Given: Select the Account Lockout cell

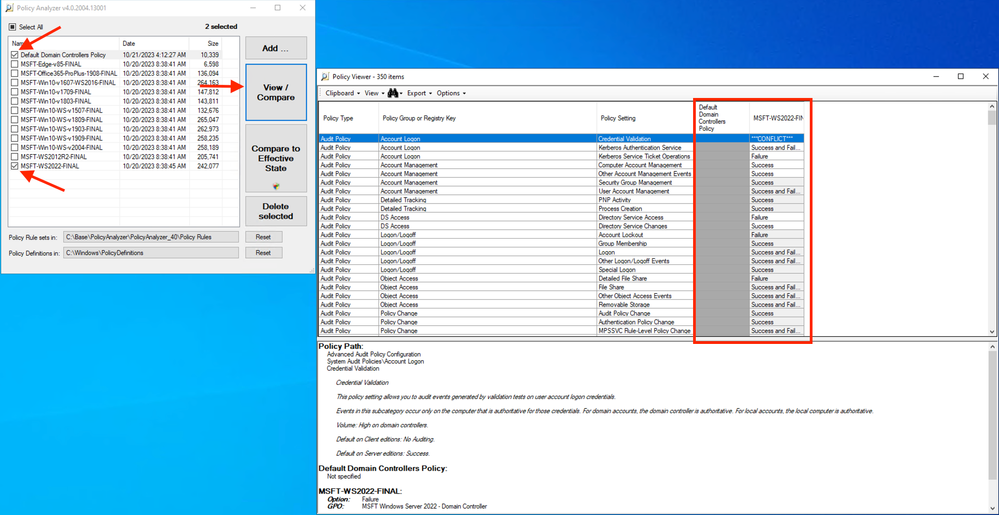Looking at the screenshot, I should pos(646,235).
